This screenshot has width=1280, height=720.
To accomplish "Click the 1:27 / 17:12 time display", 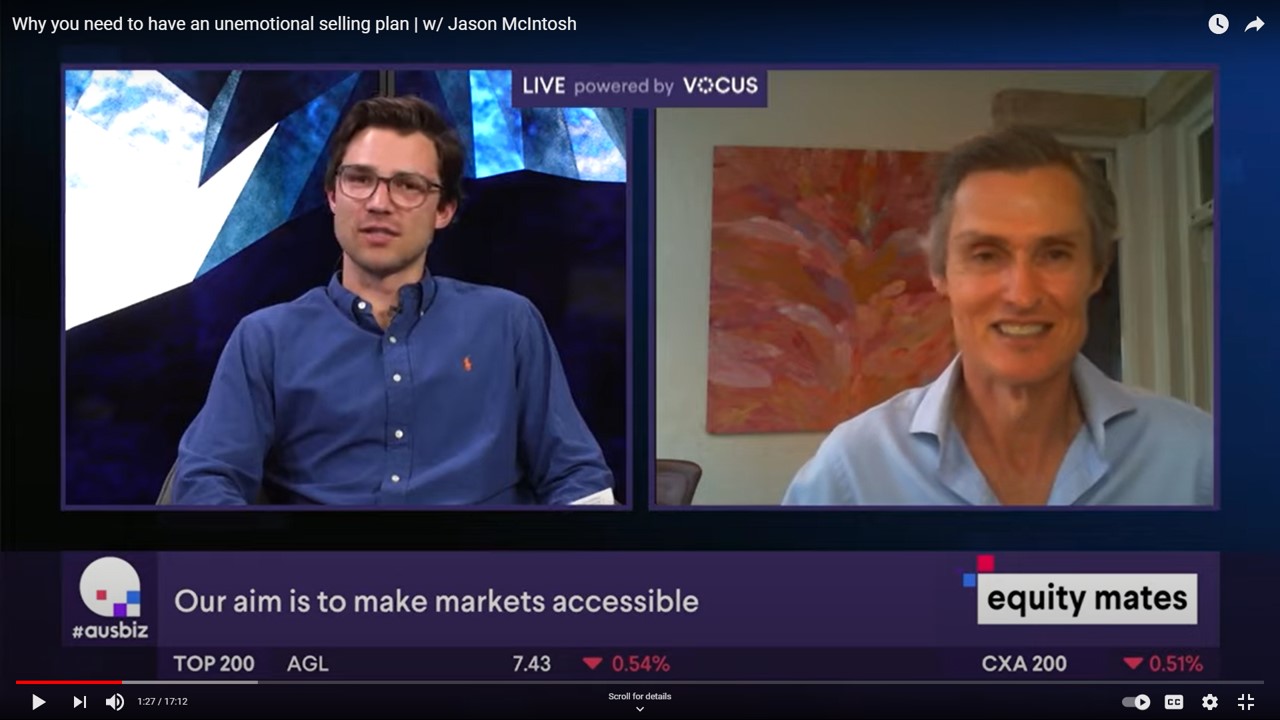I will [x=162, y=702].
